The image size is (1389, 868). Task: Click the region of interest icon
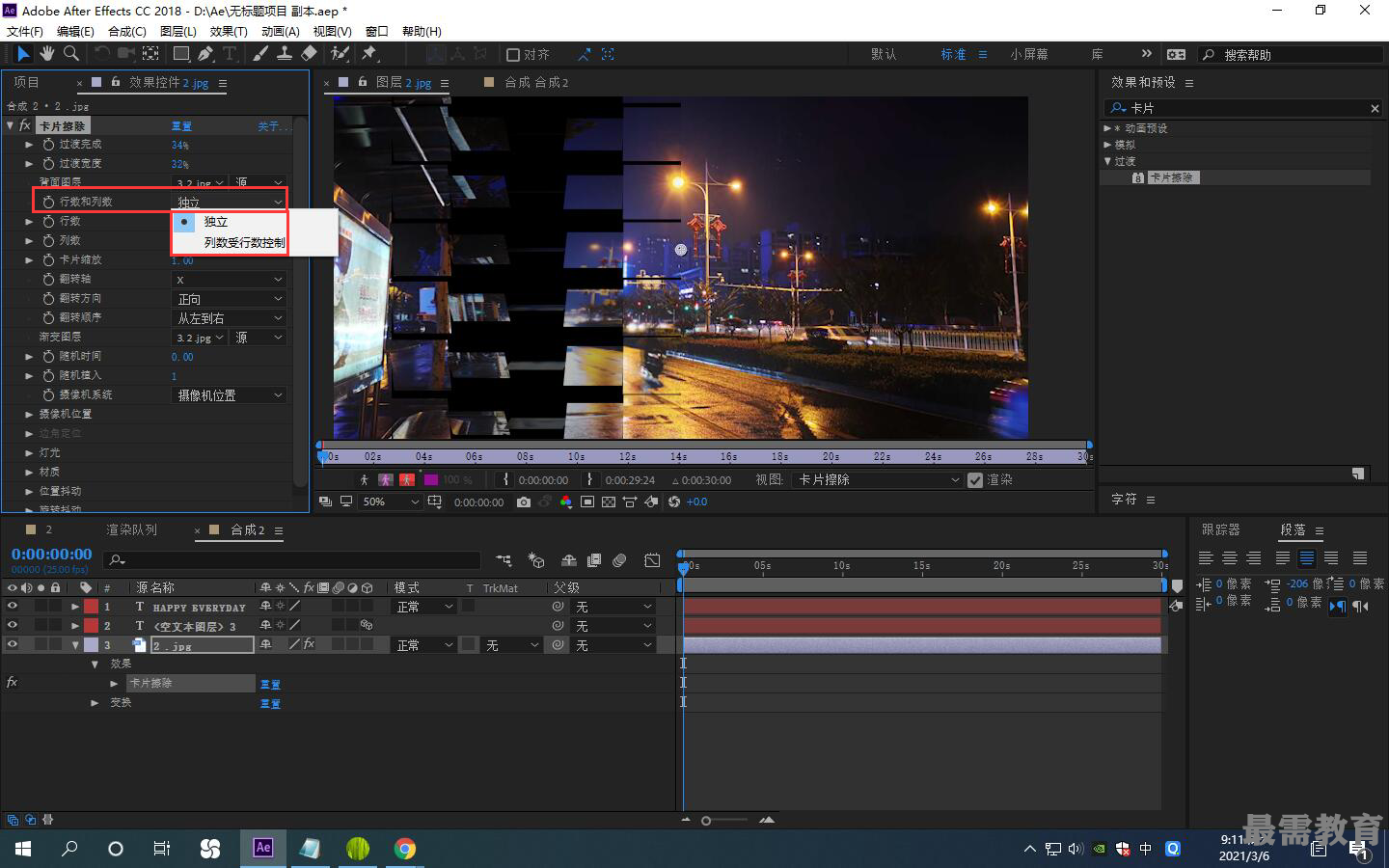[x=586, y=502]
